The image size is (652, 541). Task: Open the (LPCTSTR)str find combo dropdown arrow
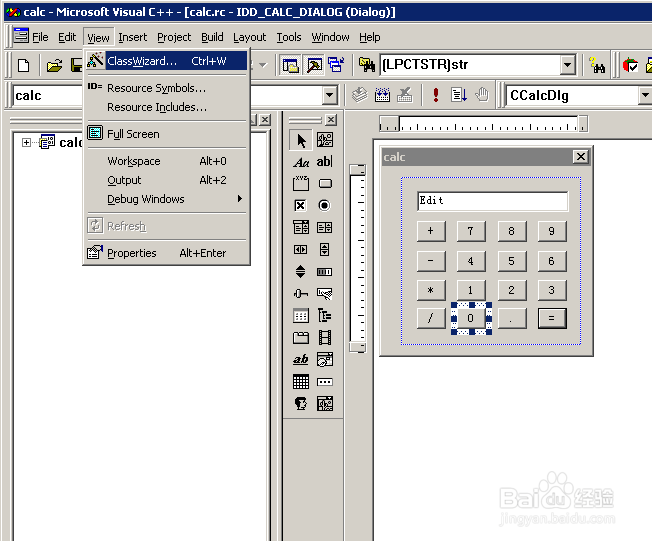[567, 65]
